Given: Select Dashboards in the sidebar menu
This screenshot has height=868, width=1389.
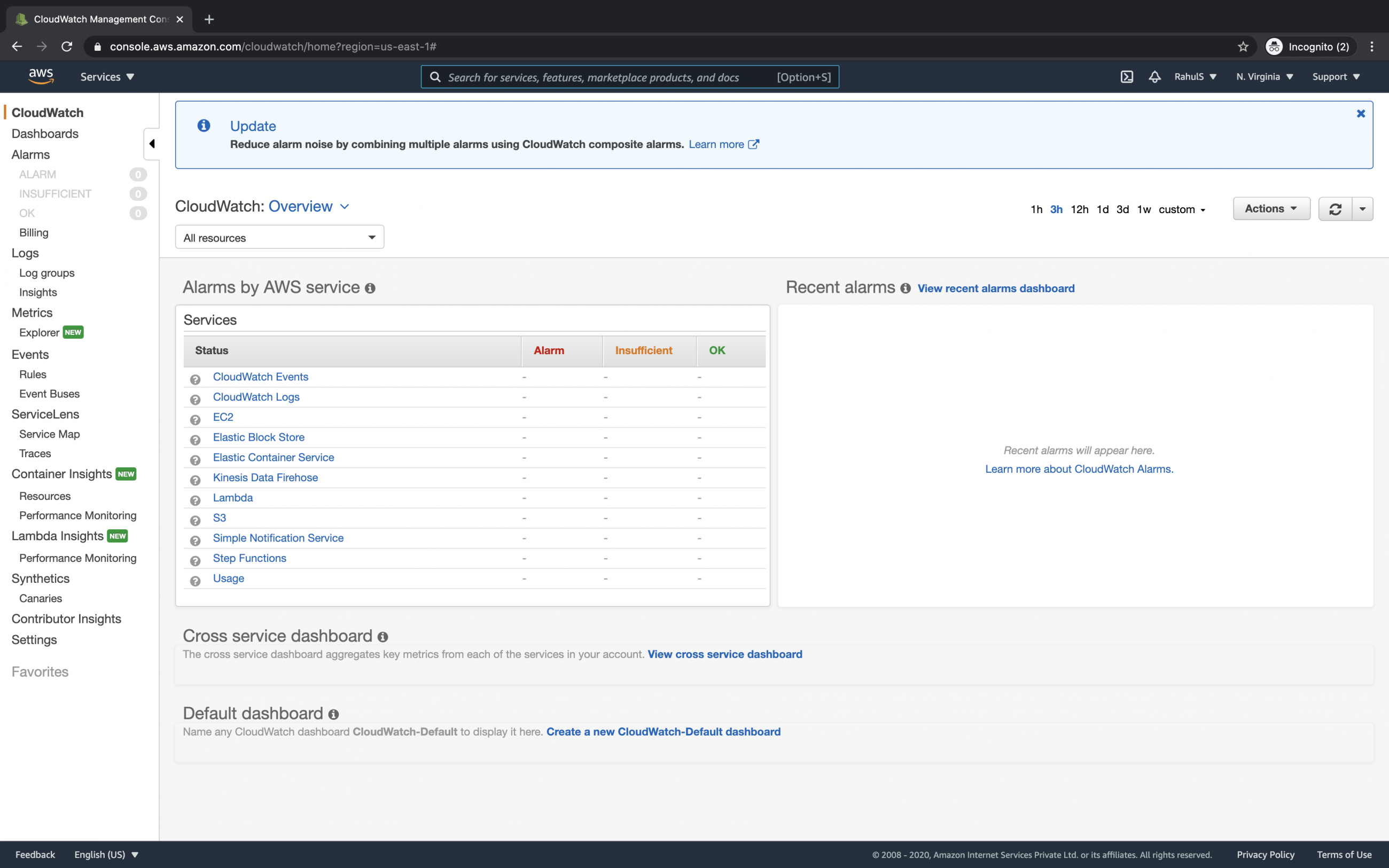Looking at the screenshot, I should (45, 133).
